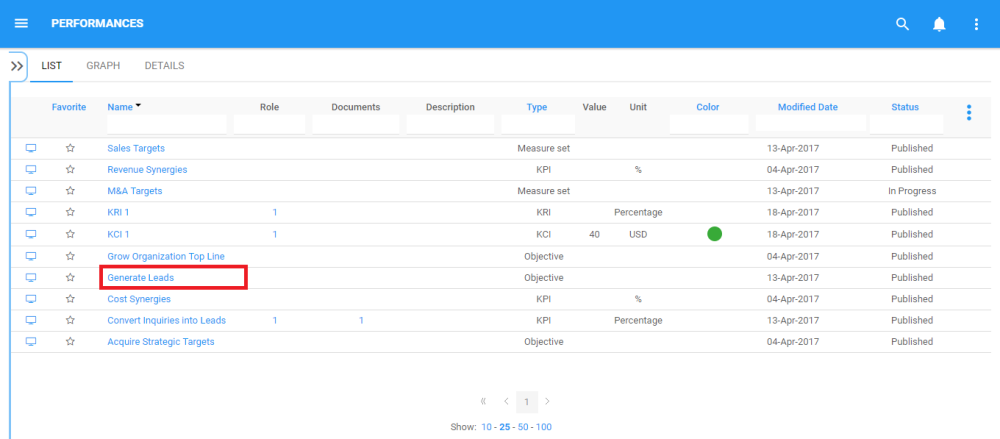Viewport: 1000px width, 439px height.
Task: Favorite the KCI 1 row star
Action: pos(70,234)
